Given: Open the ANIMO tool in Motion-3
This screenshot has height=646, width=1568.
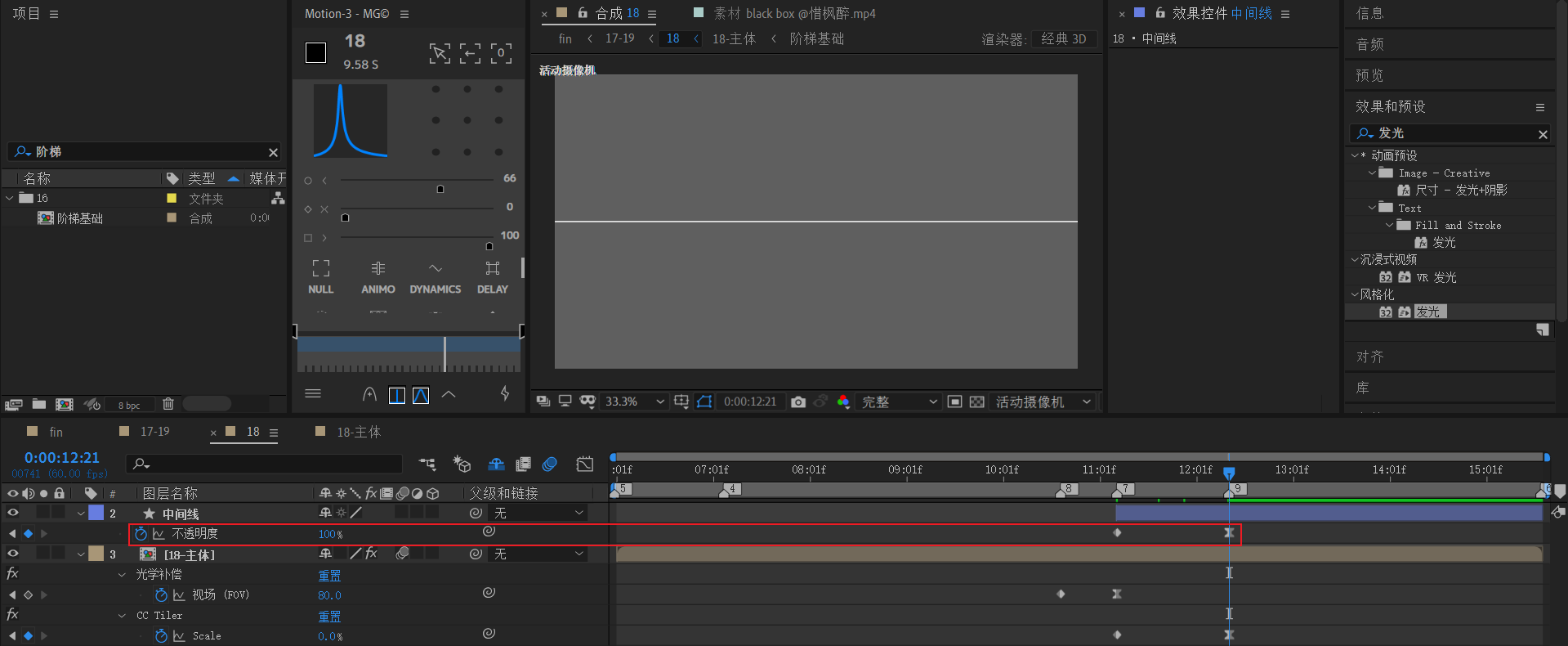Looking at the screenshot, I should pyautogui.click(x=377, y=277).
